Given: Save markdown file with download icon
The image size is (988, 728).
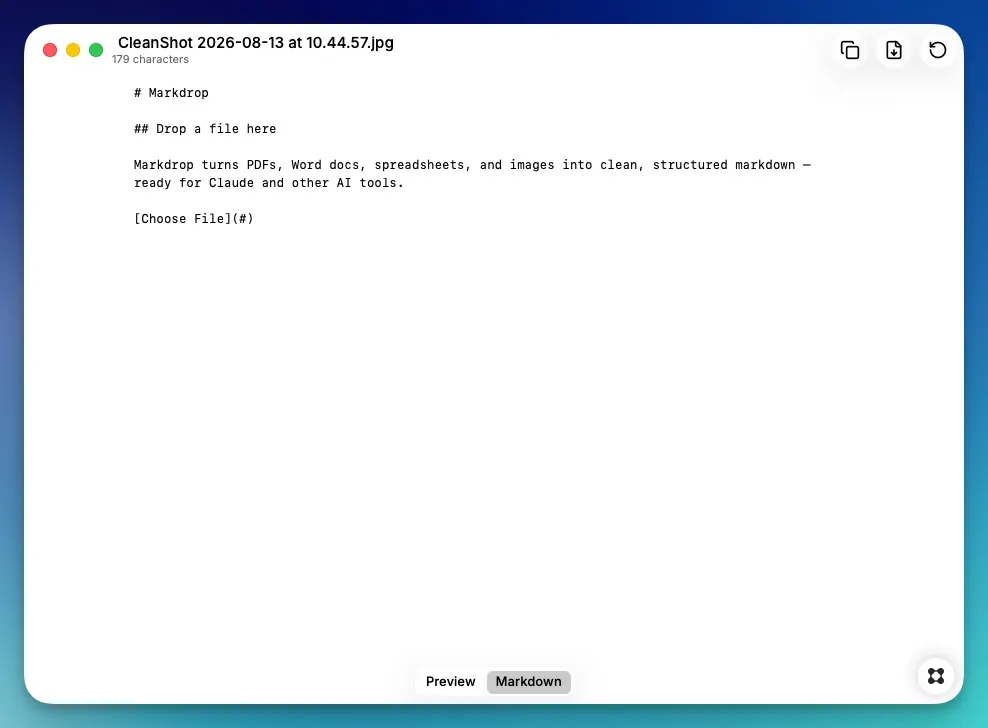Looking at the screenshot, I should pyautogui.click(x=893, y=50).
